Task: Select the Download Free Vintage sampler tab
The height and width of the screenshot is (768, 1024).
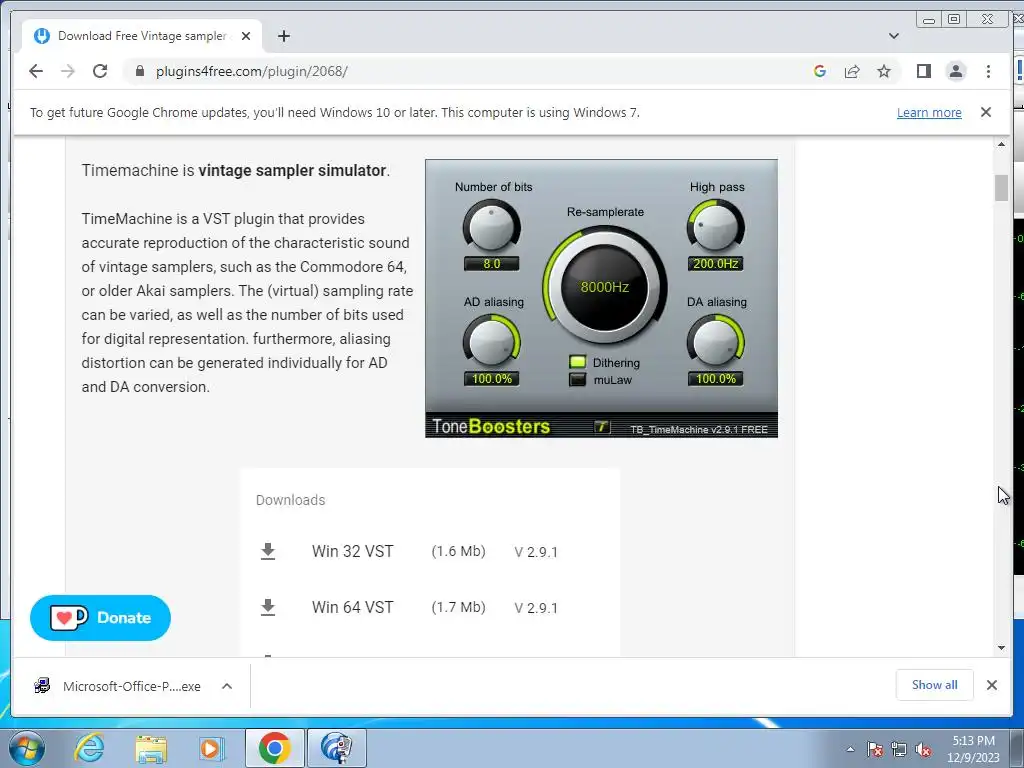Action: (x=142, y=36)
